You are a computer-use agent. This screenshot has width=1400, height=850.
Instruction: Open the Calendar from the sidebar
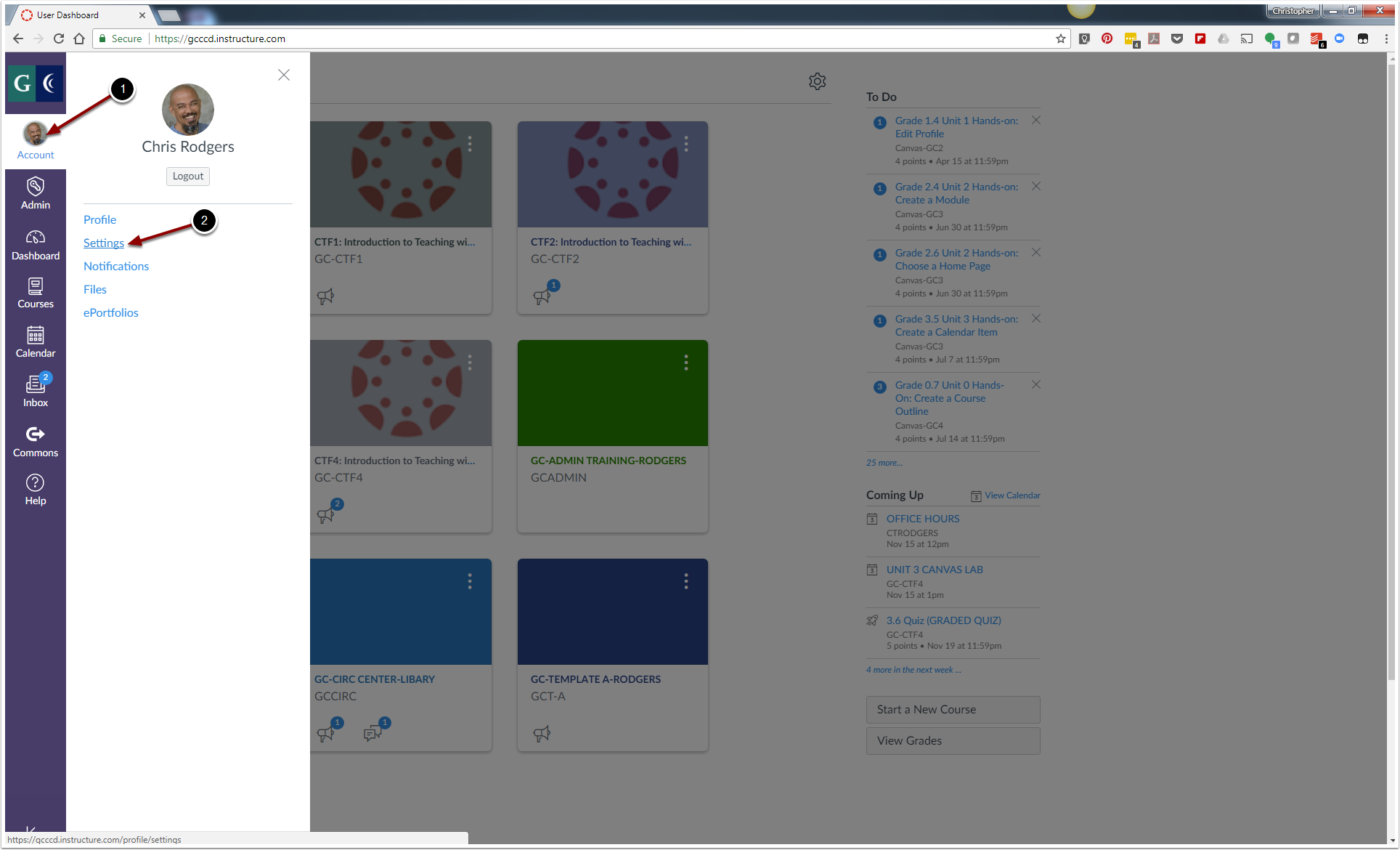coord(35,342)
